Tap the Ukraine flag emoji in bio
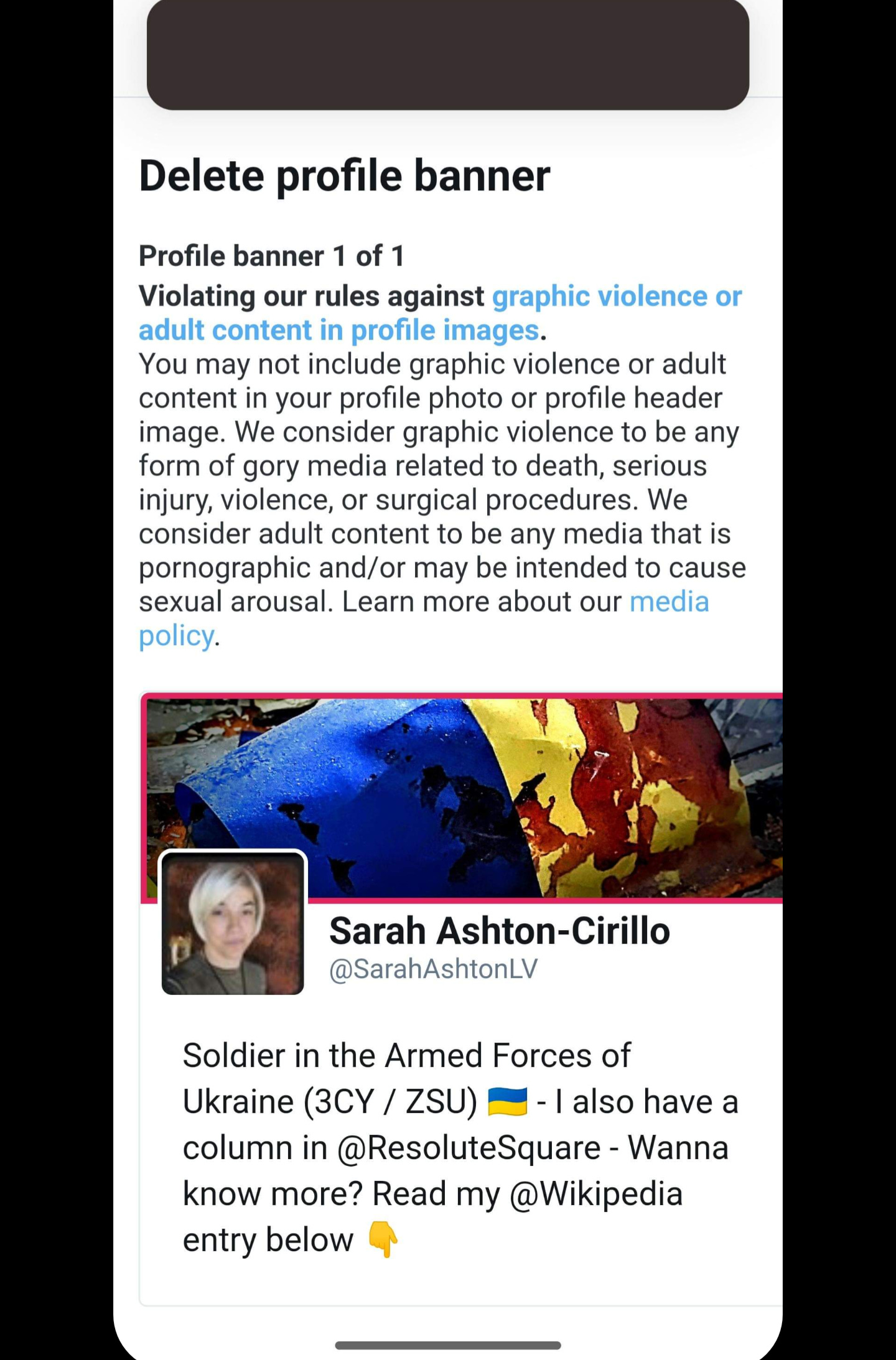This screenshot has width=896, height=1360. [508, 1102]
